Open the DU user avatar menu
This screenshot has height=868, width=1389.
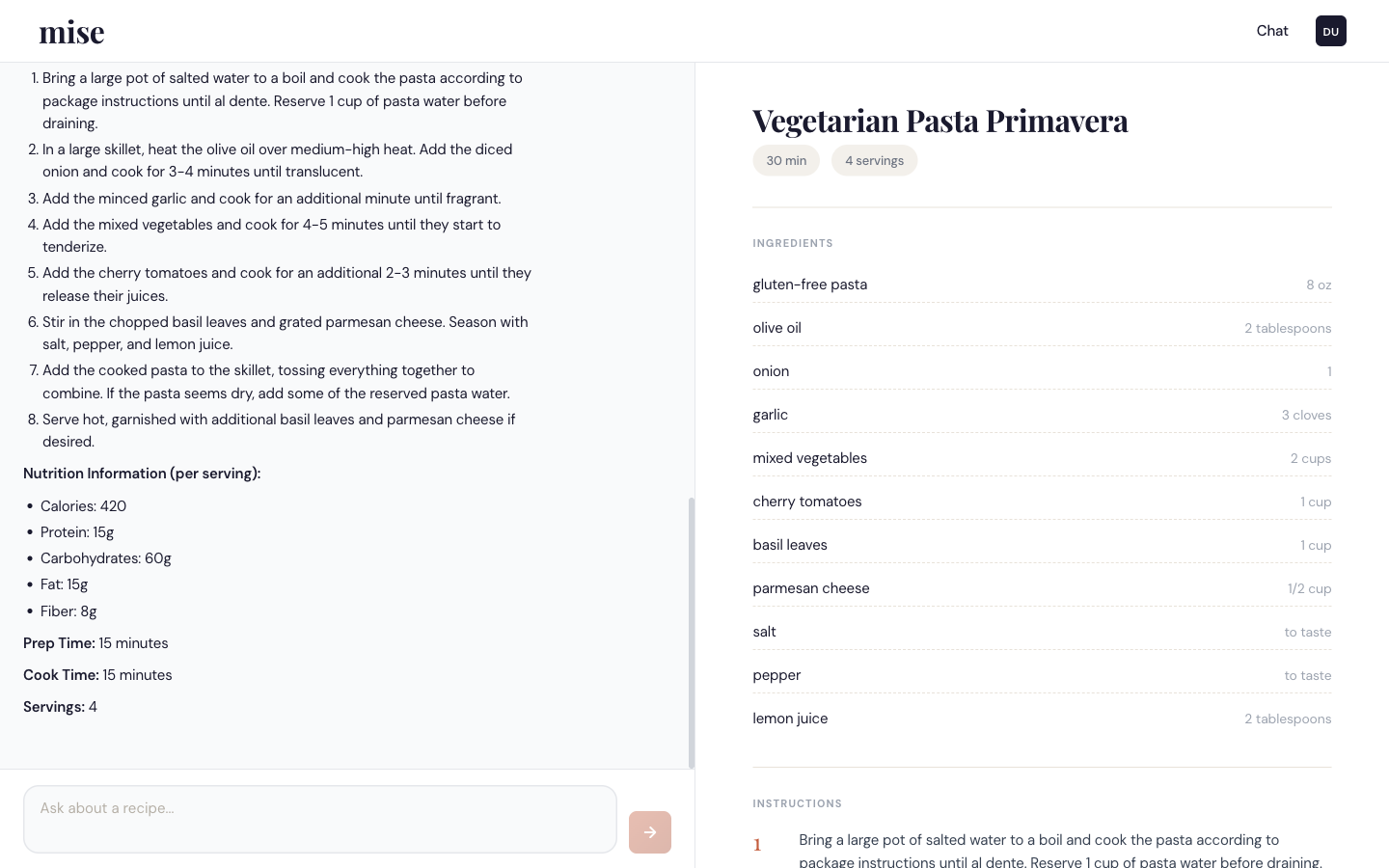(x=1331, y=31)
